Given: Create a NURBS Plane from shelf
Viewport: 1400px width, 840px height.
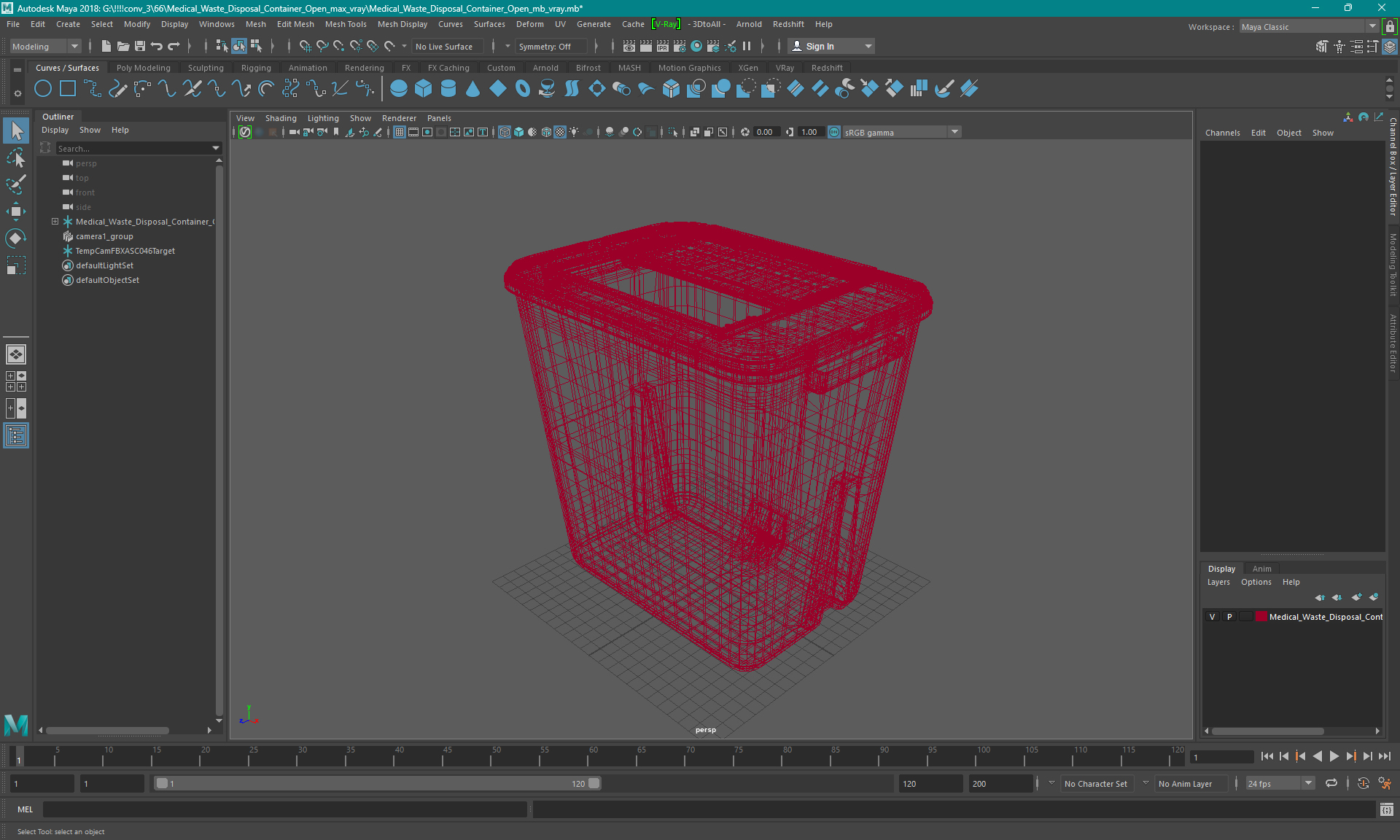Looking at the screenshot, I should [x=498, y=89].
